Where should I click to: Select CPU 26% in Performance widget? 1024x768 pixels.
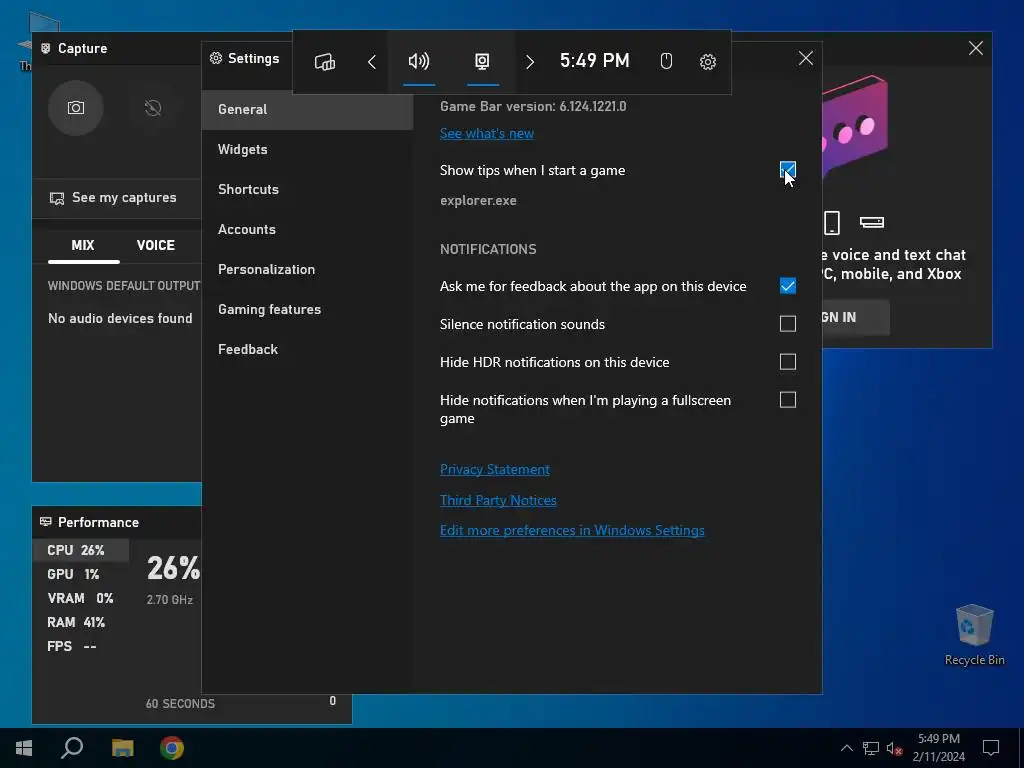pos(81,551)
